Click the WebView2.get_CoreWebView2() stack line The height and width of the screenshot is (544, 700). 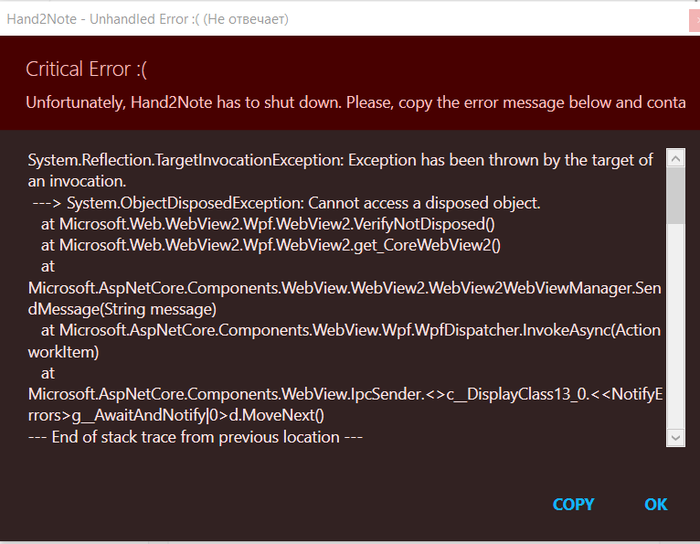pyautogui.click(x=271, y=245)
